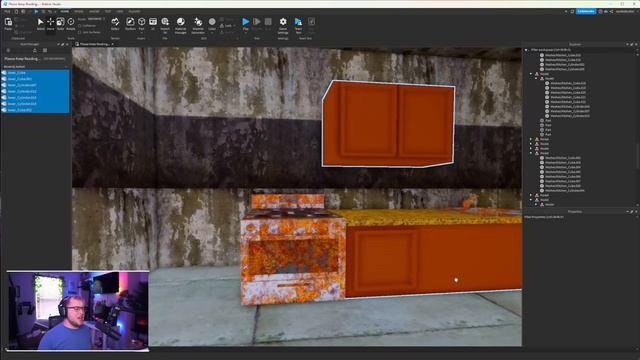Open the Color dropdown arrow

click(212, 32)
